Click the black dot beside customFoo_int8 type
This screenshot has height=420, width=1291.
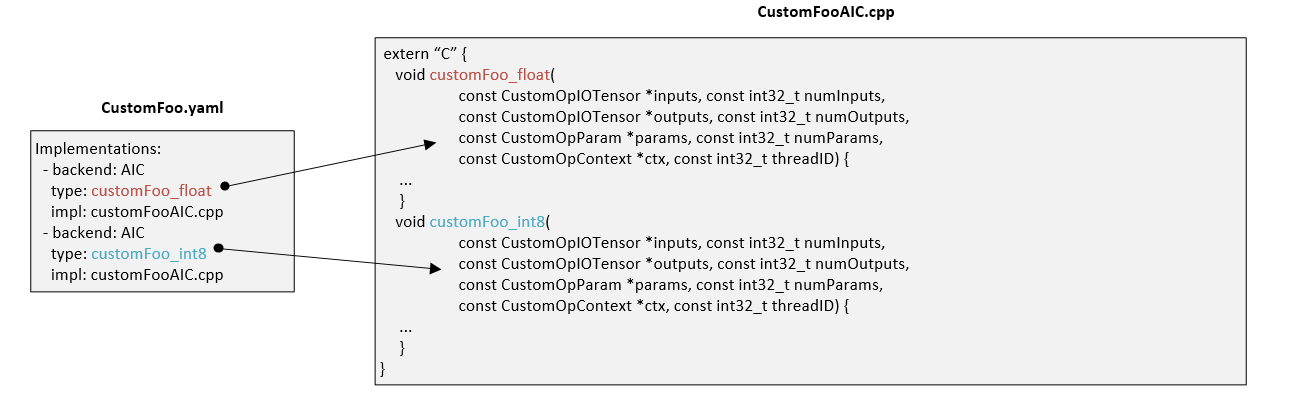point(217,247)
